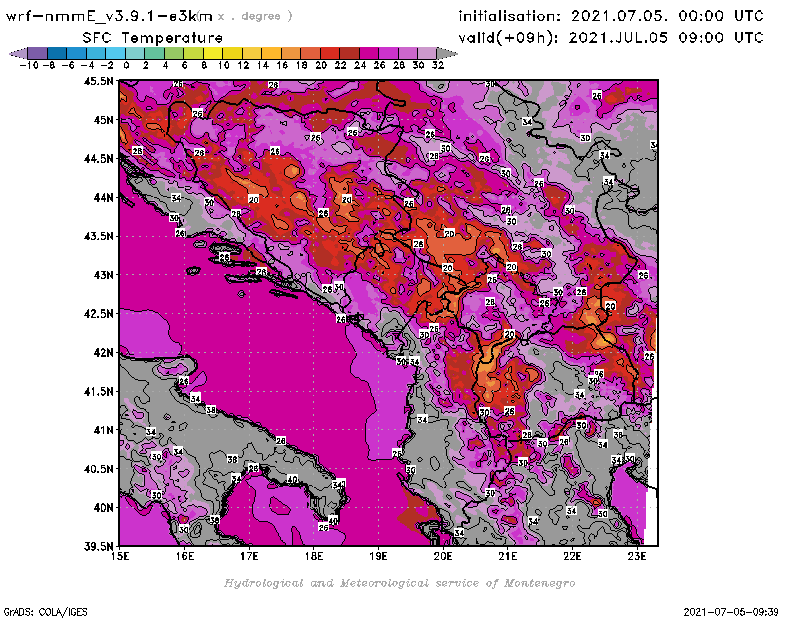
Task: Click the longitude label '21E'
Action: tap(508, 556)
